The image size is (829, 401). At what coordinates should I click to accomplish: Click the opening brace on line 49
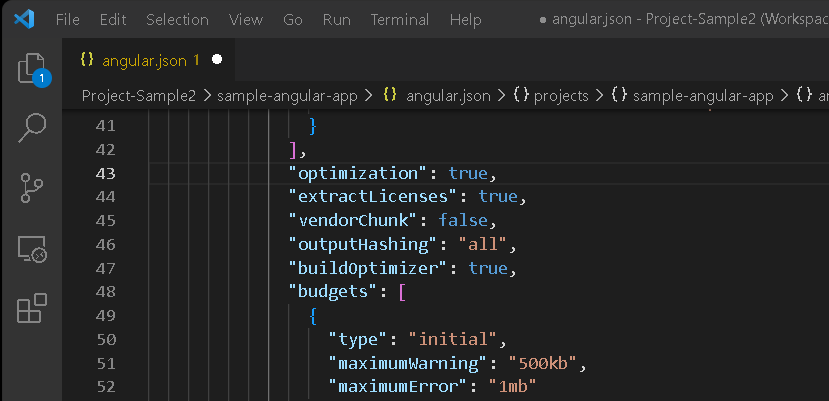pos(313,316)
